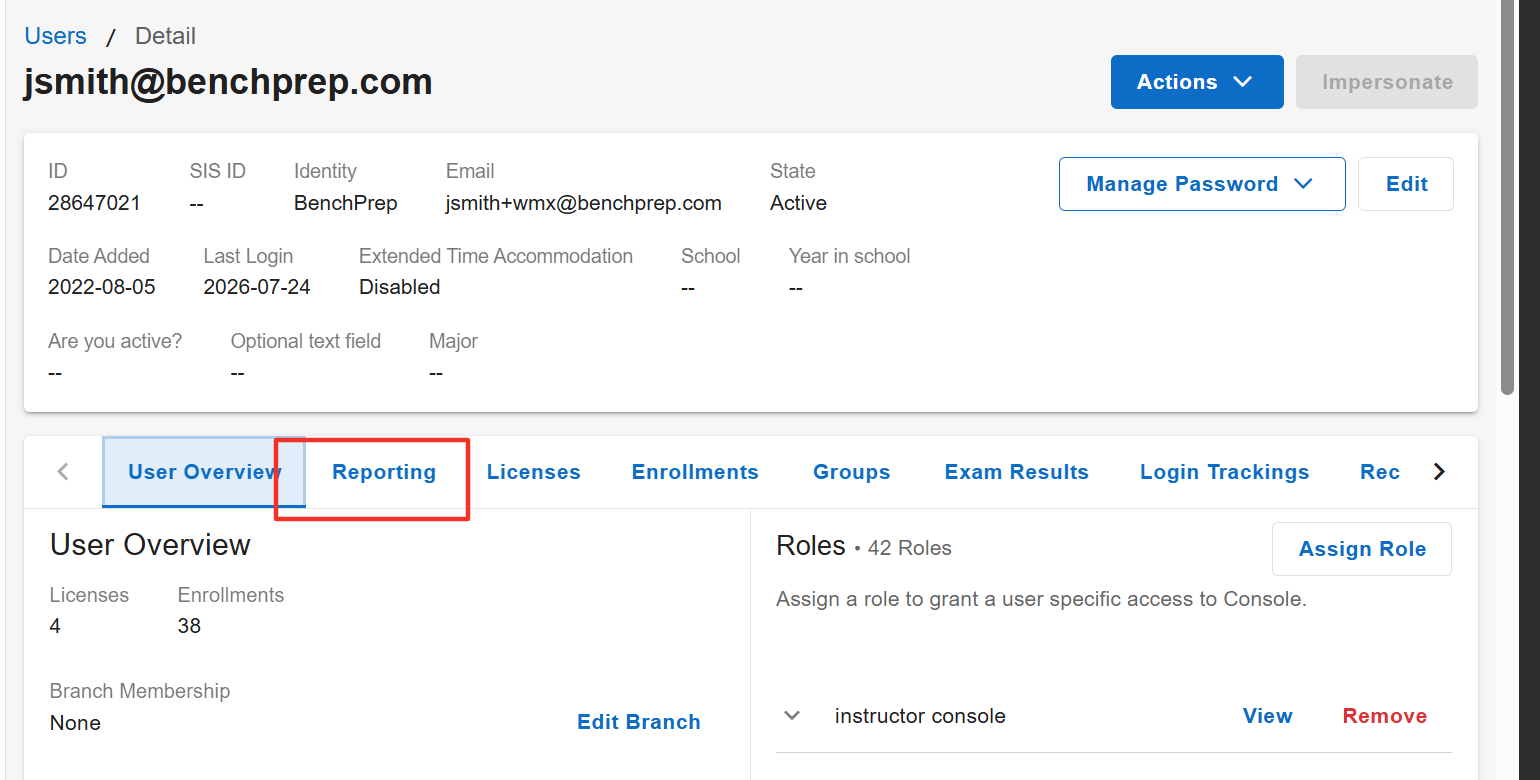
Task: Click the Date Added value 2022-08-05
Action: [x=102, y=287]
